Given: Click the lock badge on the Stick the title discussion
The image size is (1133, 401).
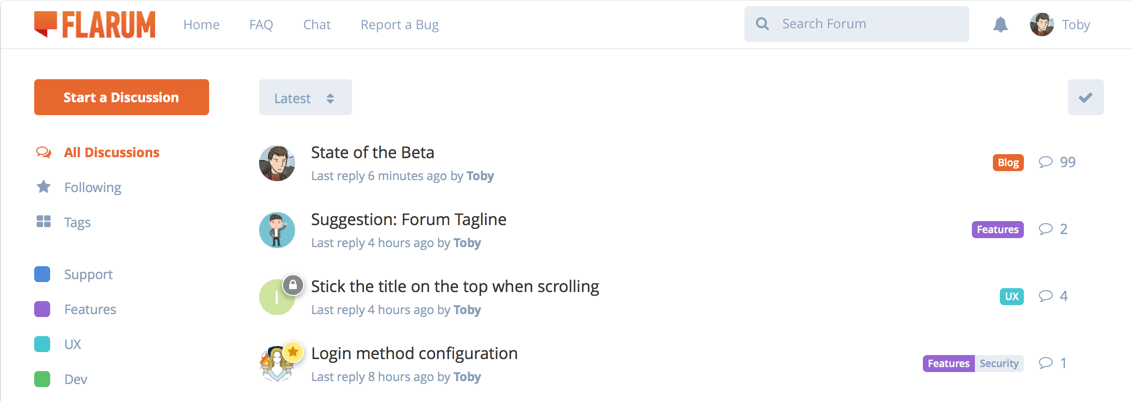Looking at the screenshot, I should [293, 285].
